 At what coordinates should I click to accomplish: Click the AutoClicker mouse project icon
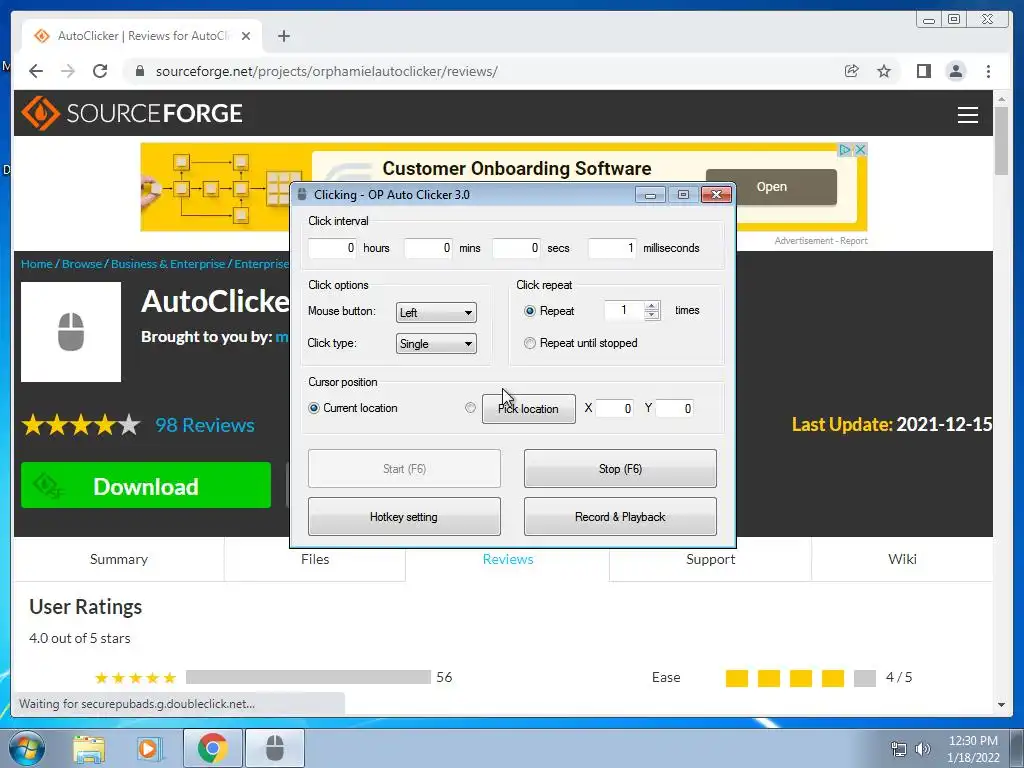point(71,332)
